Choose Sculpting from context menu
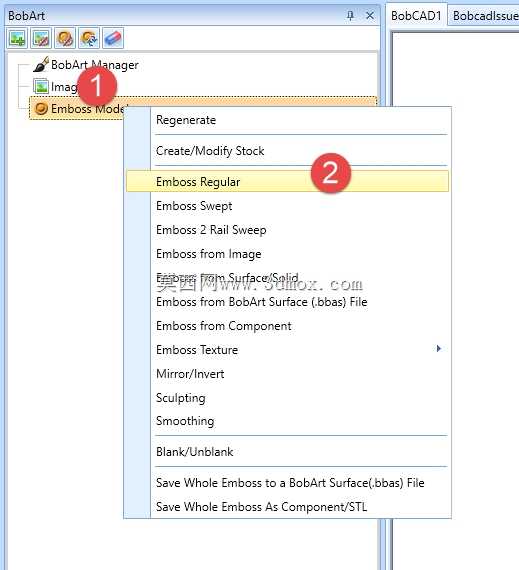 pyautogui.click(x=287, y=398)
